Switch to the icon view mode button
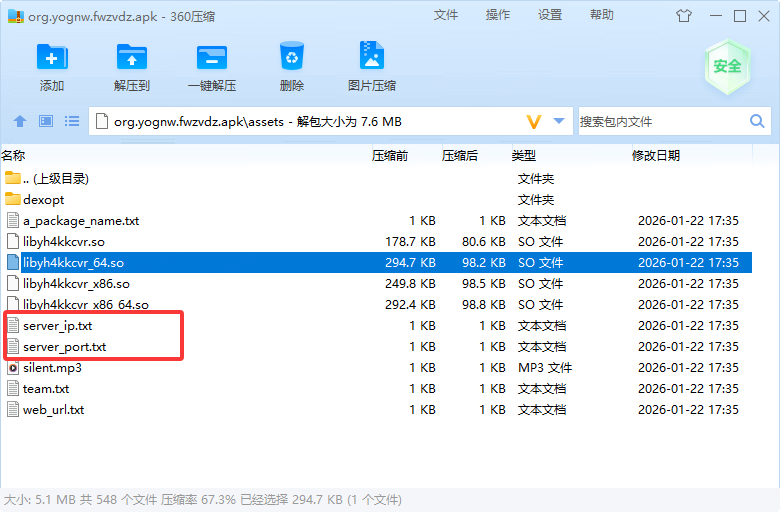 coord(46,121)
